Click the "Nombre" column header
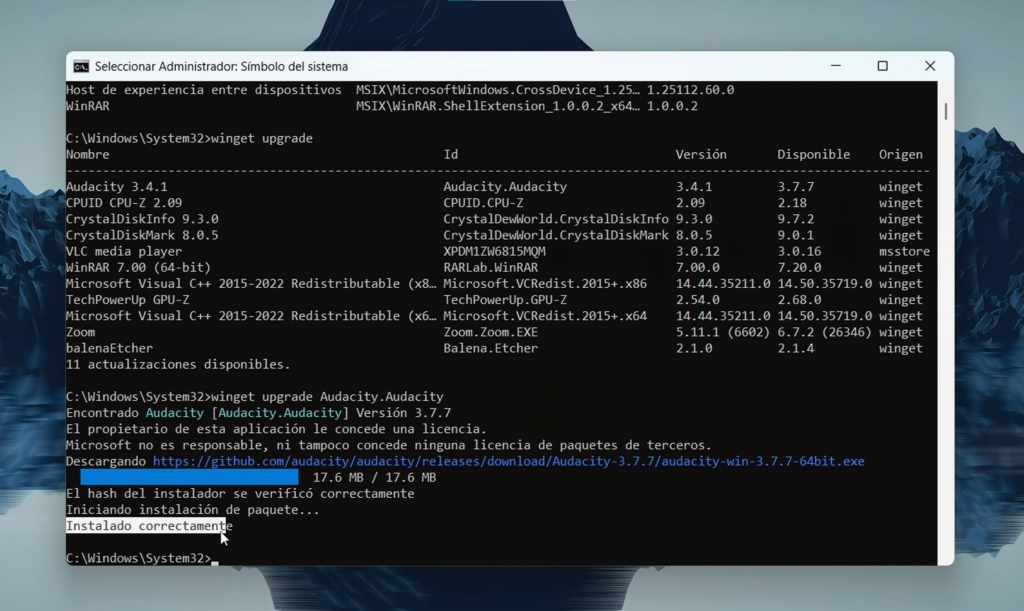This screenshot has height=611, width=1024. 88,155
